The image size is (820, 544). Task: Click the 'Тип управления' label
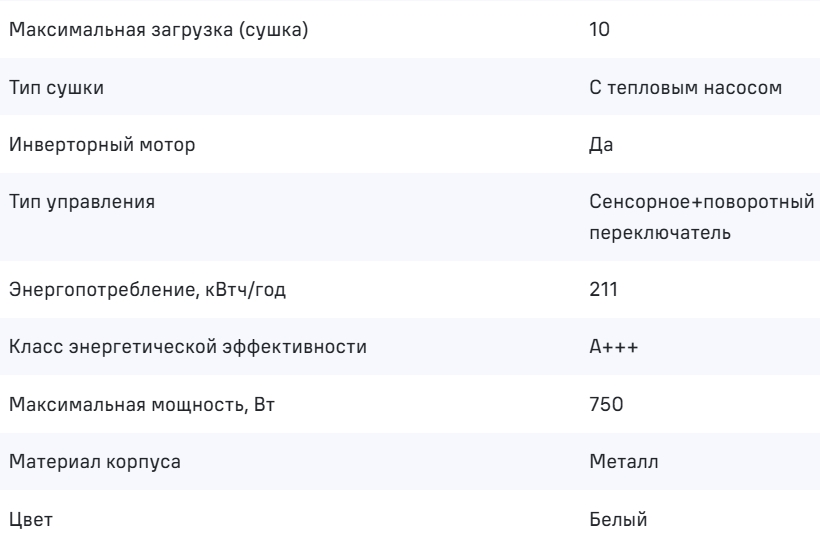(82, 203)
